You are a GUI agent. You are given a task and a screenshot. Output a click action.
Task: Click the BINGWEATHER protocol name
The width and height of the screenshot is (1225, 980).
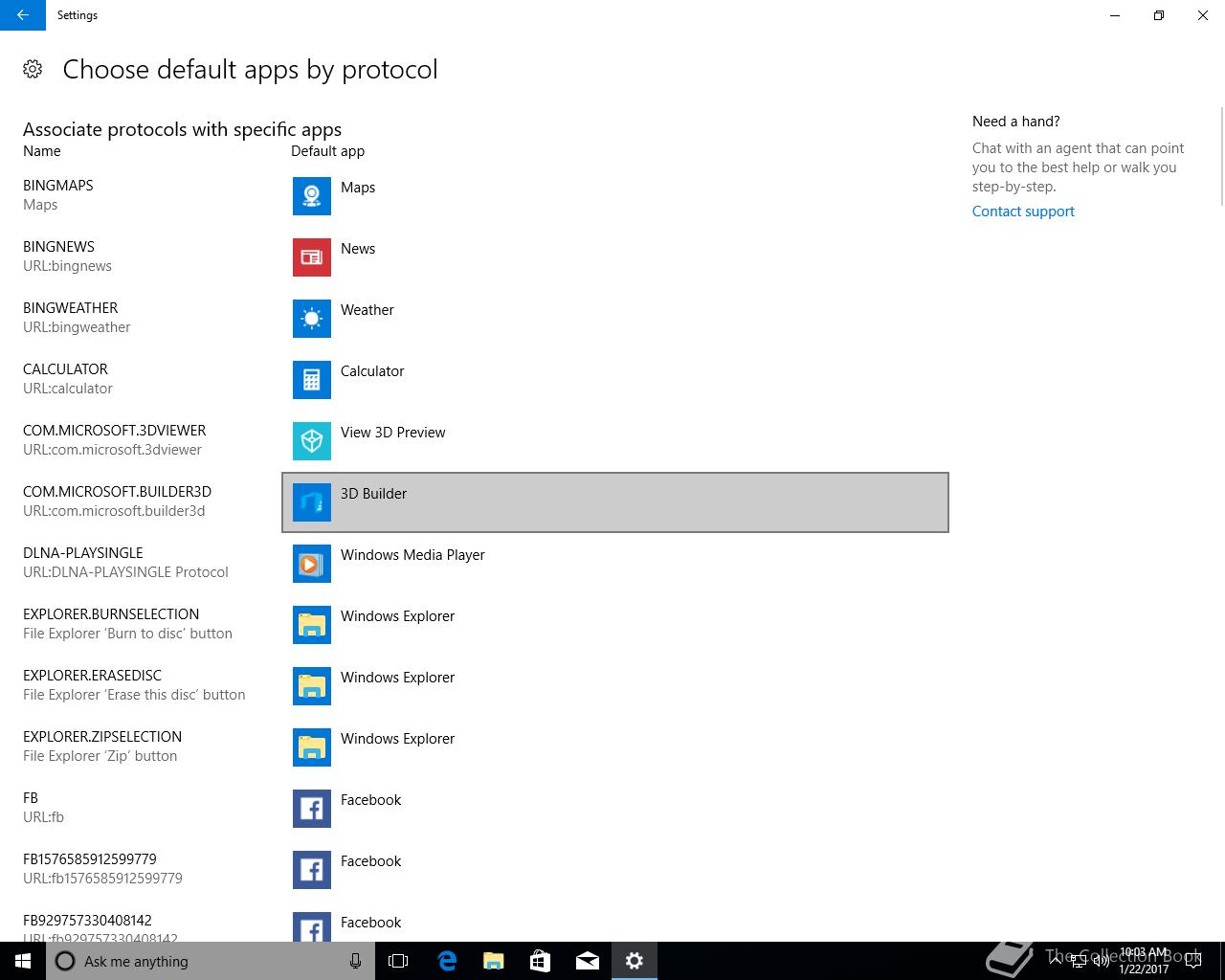pyautogui.click(x=71, y=308)
